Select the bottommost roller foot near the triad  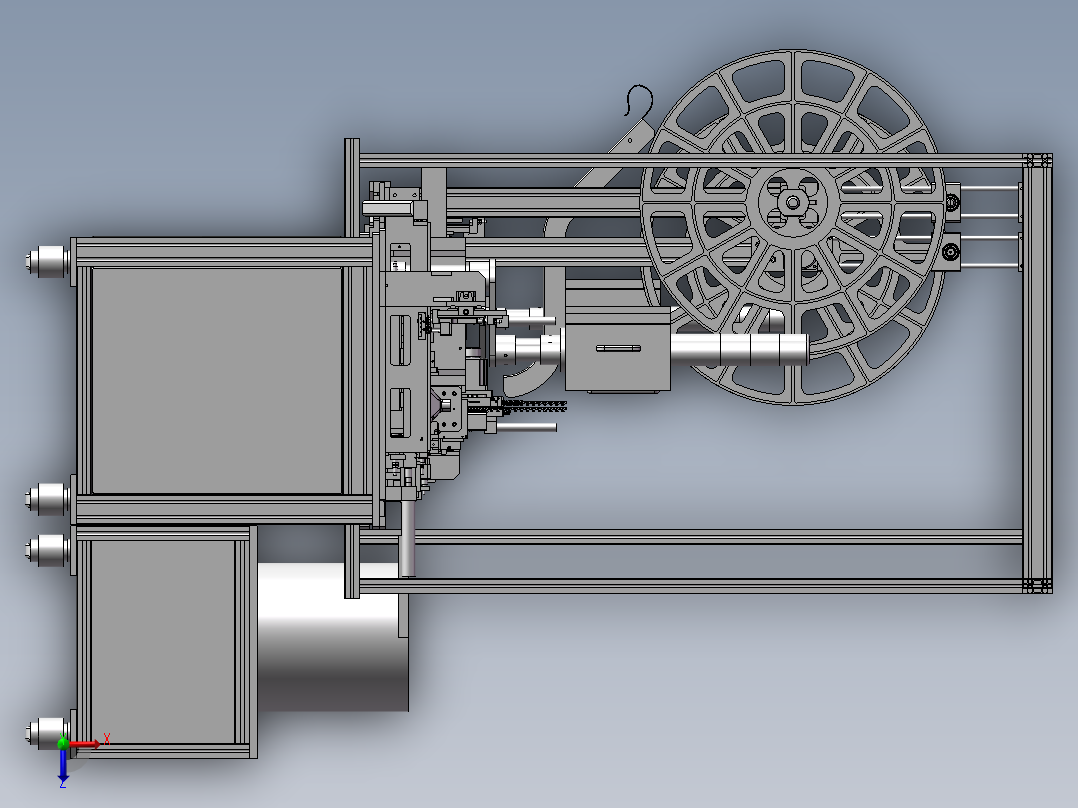point(46,732)
